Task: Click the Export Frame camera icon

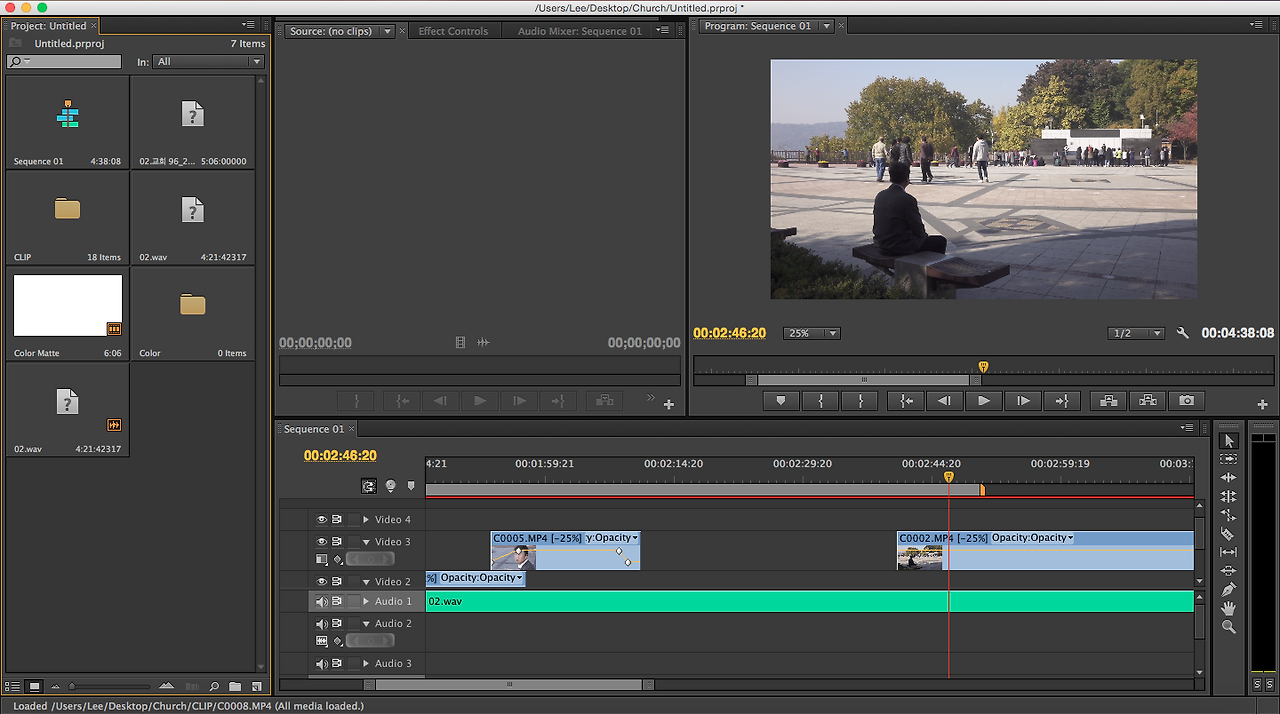Action: [x=1186, y=401]
